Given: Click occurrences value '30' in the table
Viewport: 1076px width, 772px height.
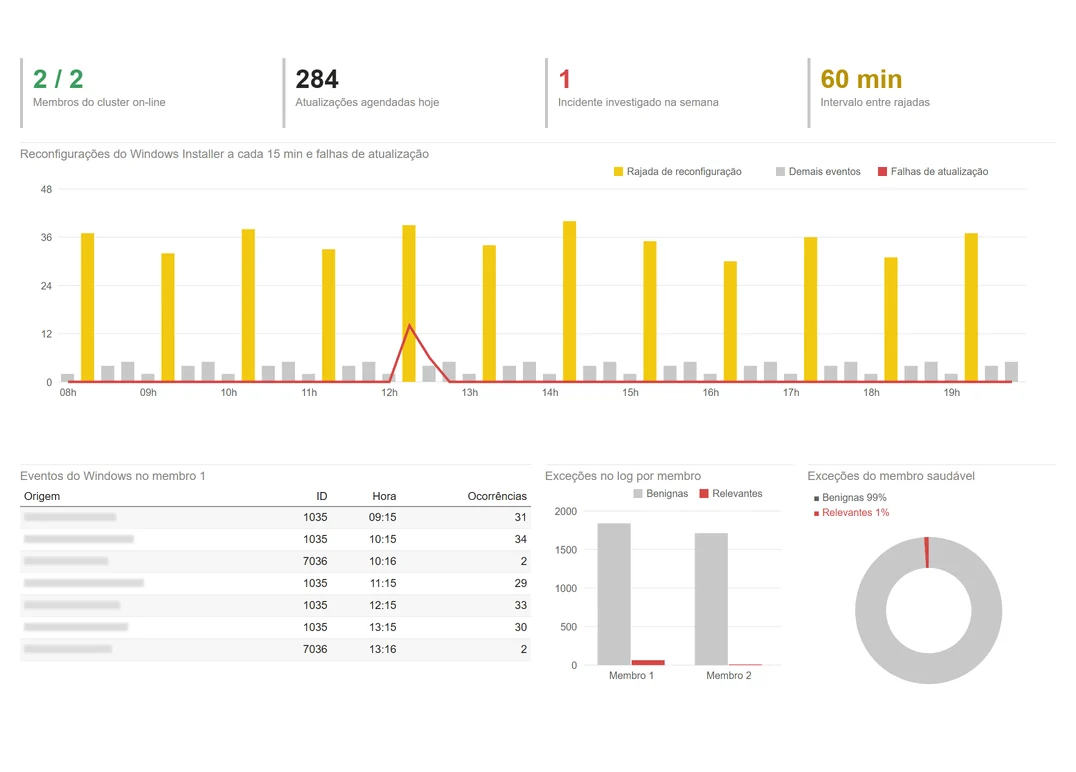Looking at the screenshot, I should pos(521,627).
